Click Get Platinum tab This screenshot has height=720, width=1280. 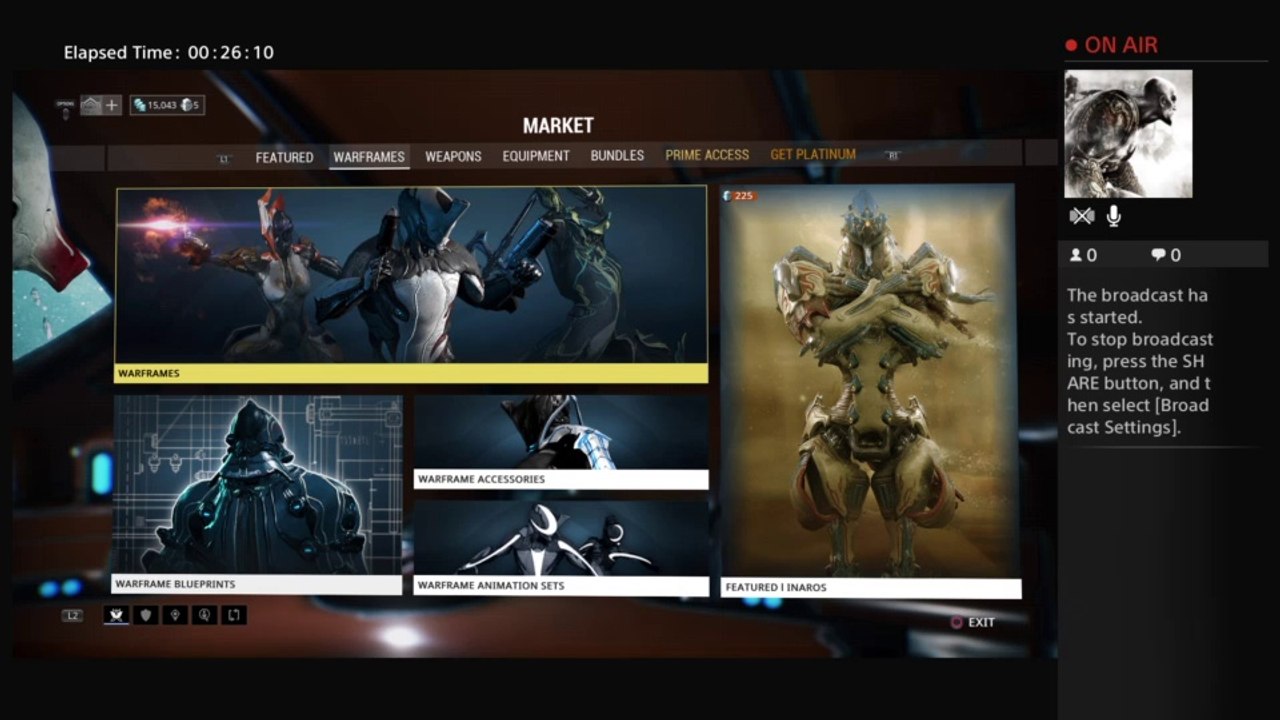813,154
